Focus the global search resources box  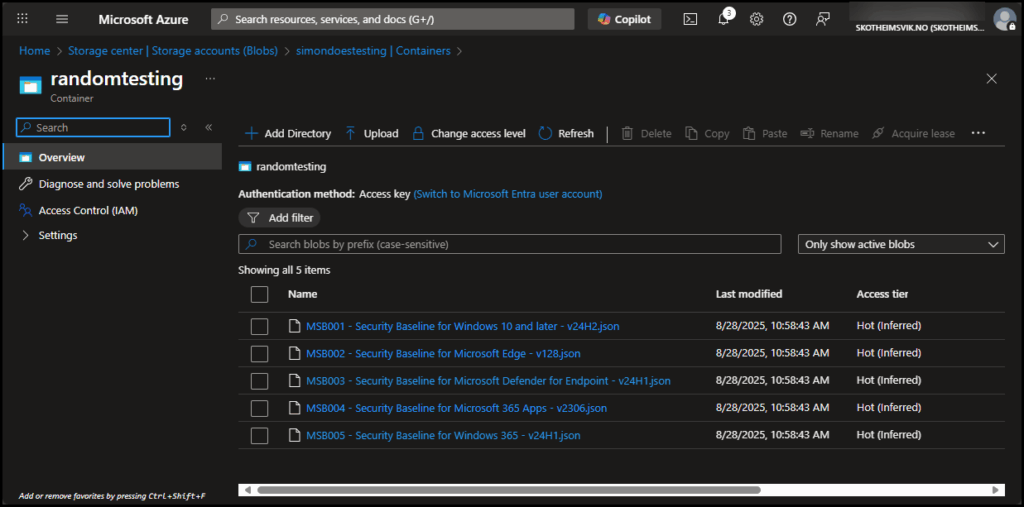coord(392,19)
